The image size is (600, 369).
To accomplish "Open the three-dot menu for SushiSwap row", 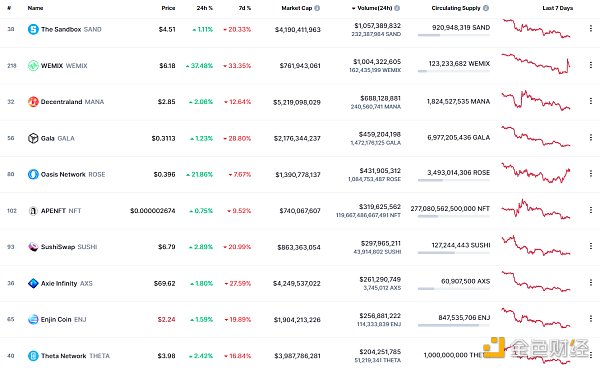I will point(591,246).
